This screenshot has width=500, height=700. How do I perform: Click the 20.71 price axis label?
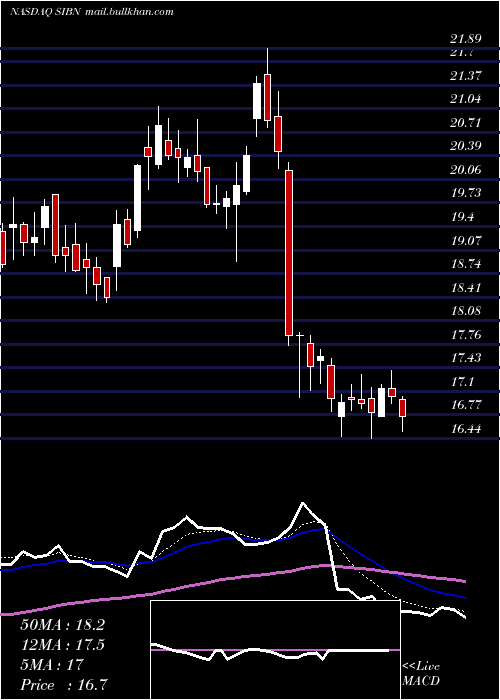click(x=466, y=122)
